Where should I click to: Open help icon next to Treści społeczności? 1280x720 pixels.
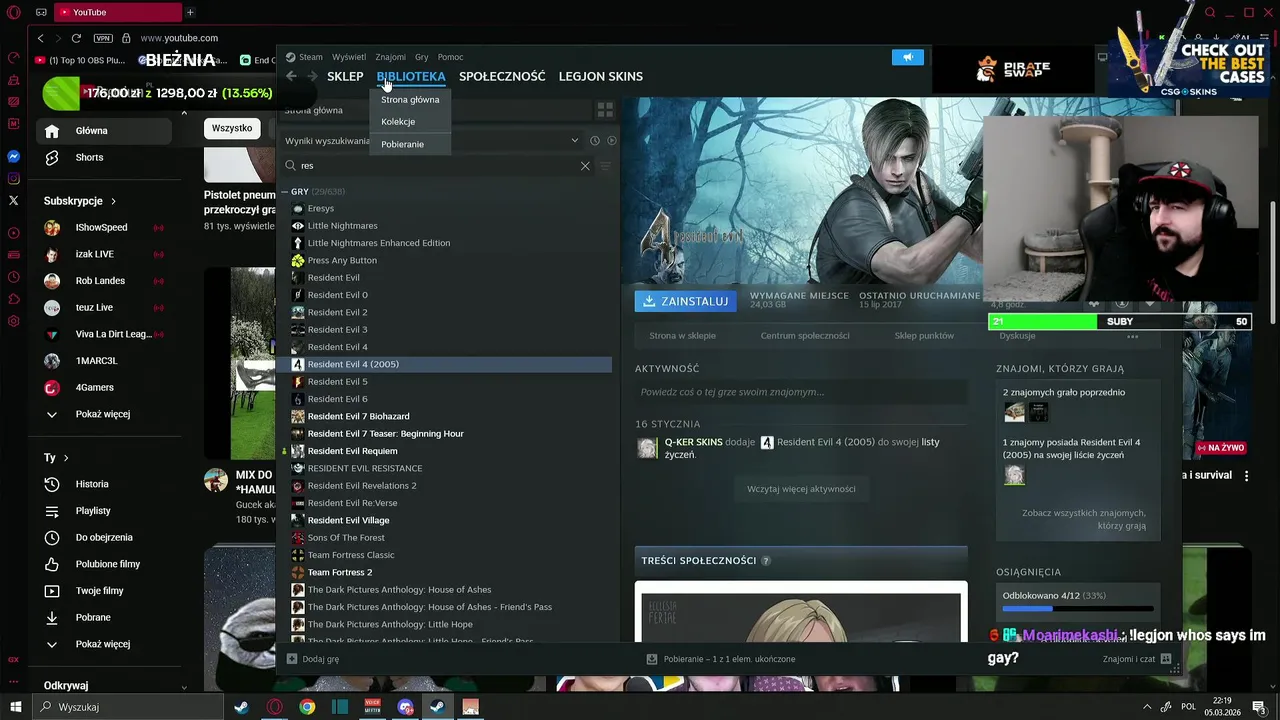pyautogui.click(x=766, y=561)
